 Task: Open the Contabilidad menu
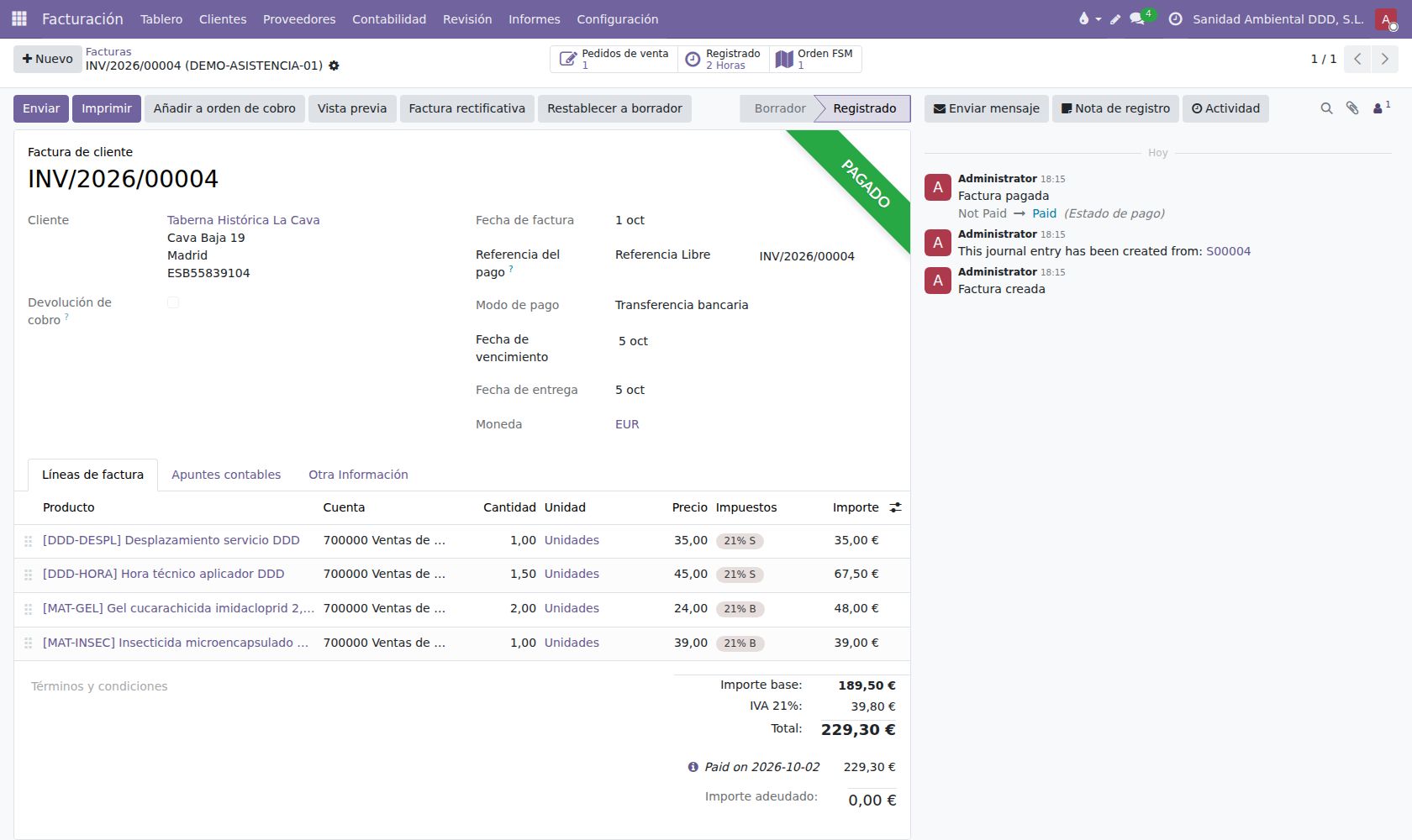(389, 18)
